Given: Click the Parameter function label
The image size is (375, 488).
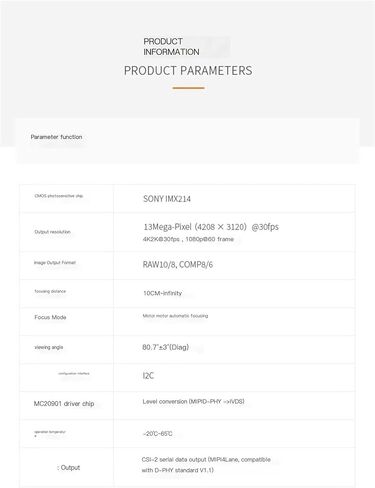Looking at the screenshot, I should click(x=56, y=137).
